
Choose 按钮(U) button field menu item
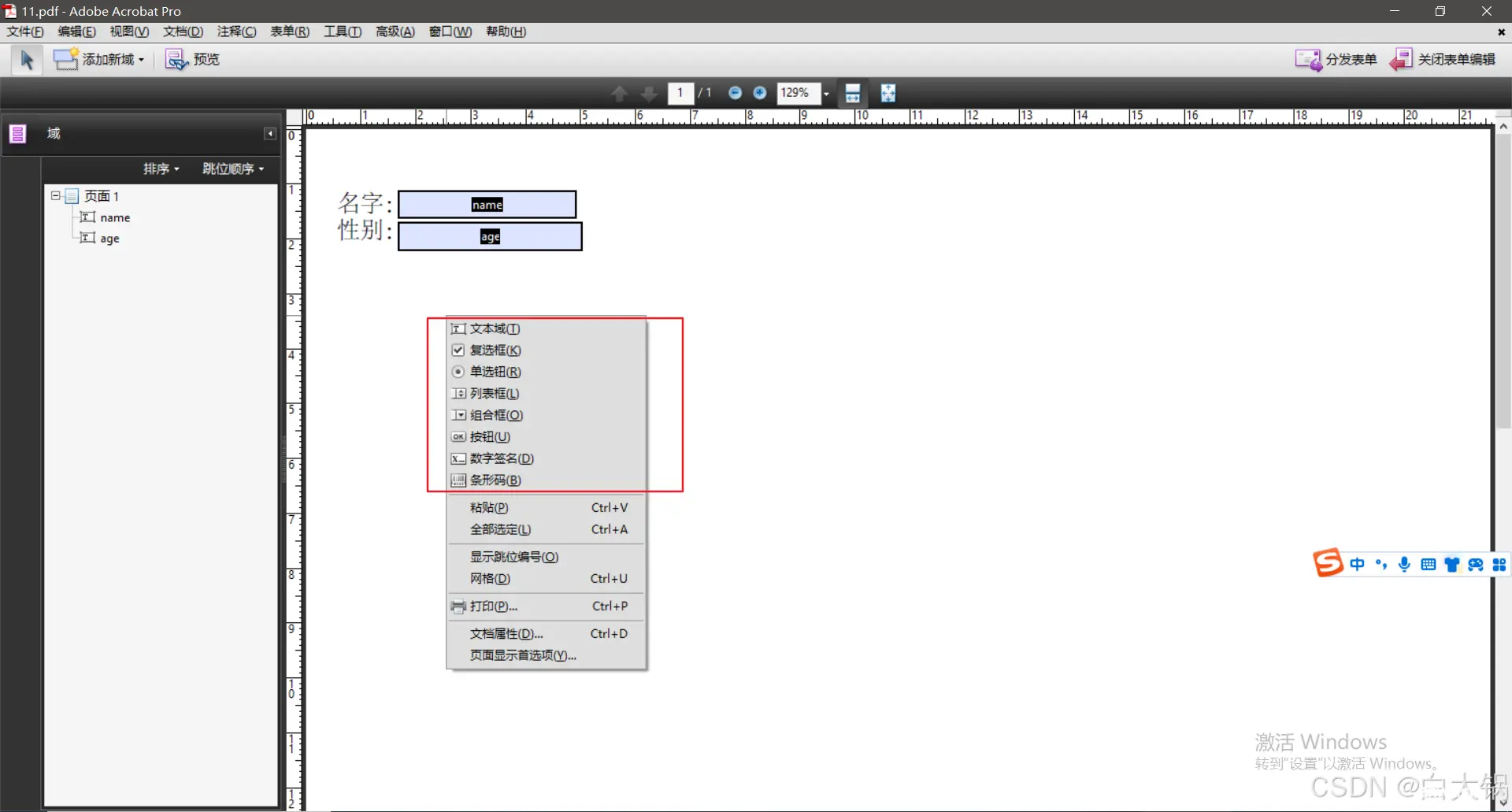(x=546, y=437)
